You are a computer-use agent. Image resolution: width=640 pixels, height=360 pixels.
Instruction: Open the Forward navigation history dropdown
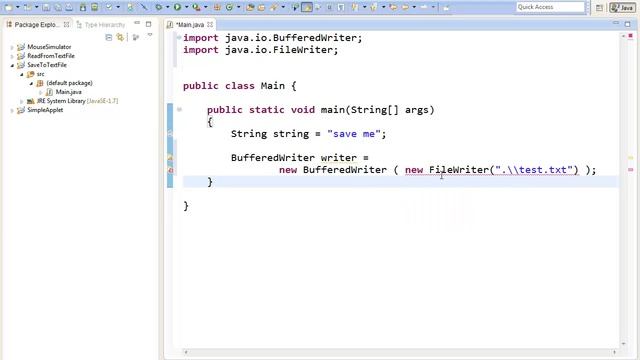click(x=433, y=7)
